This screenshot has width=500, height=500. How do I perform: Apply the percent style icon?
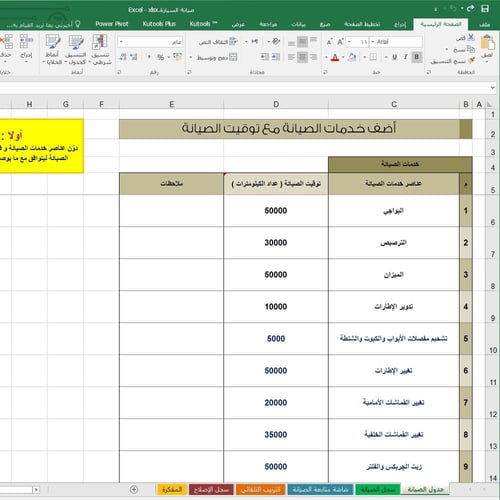pos(161,57)
